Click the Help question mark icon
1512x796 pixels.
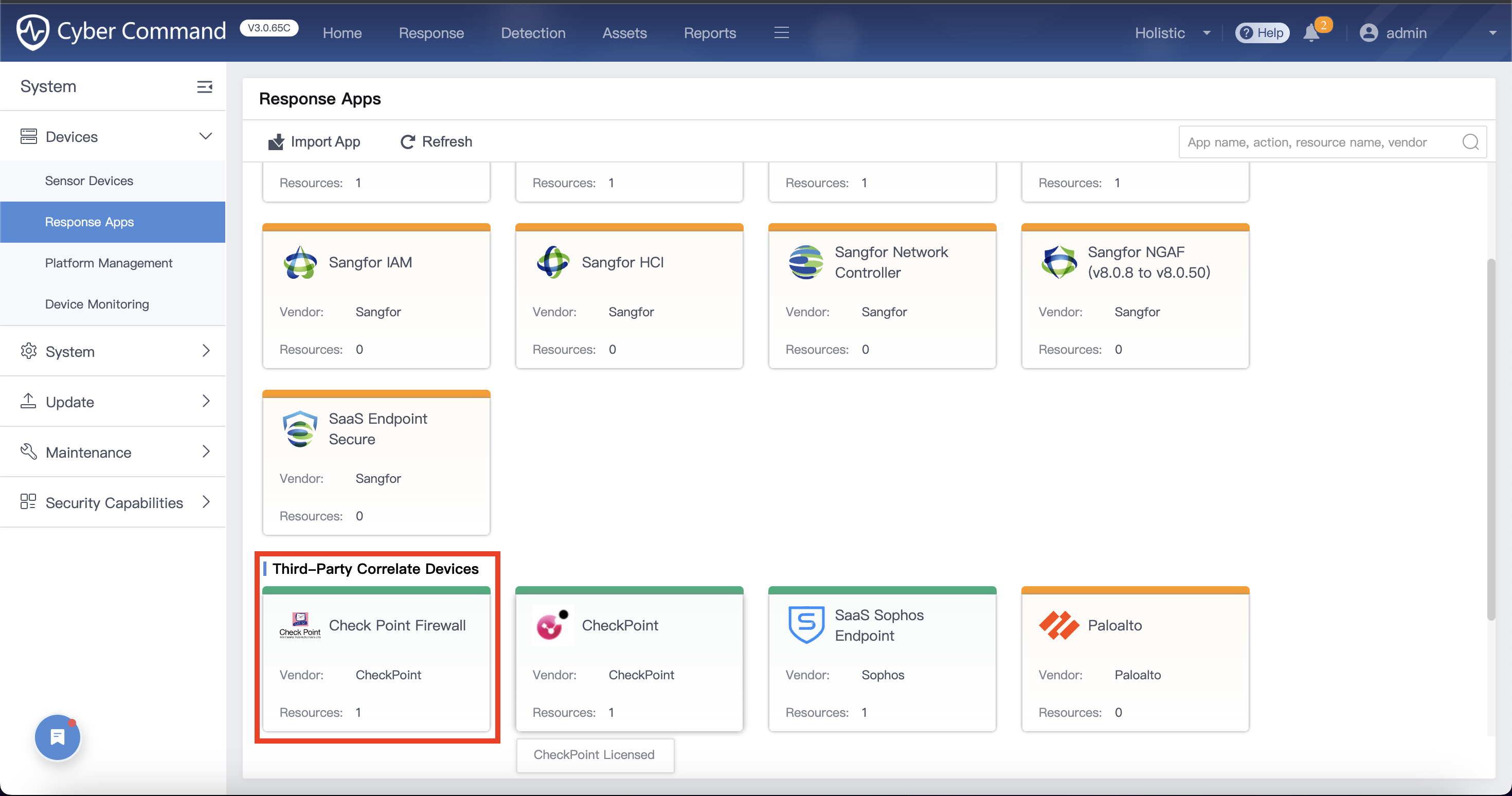(1247, 33)
